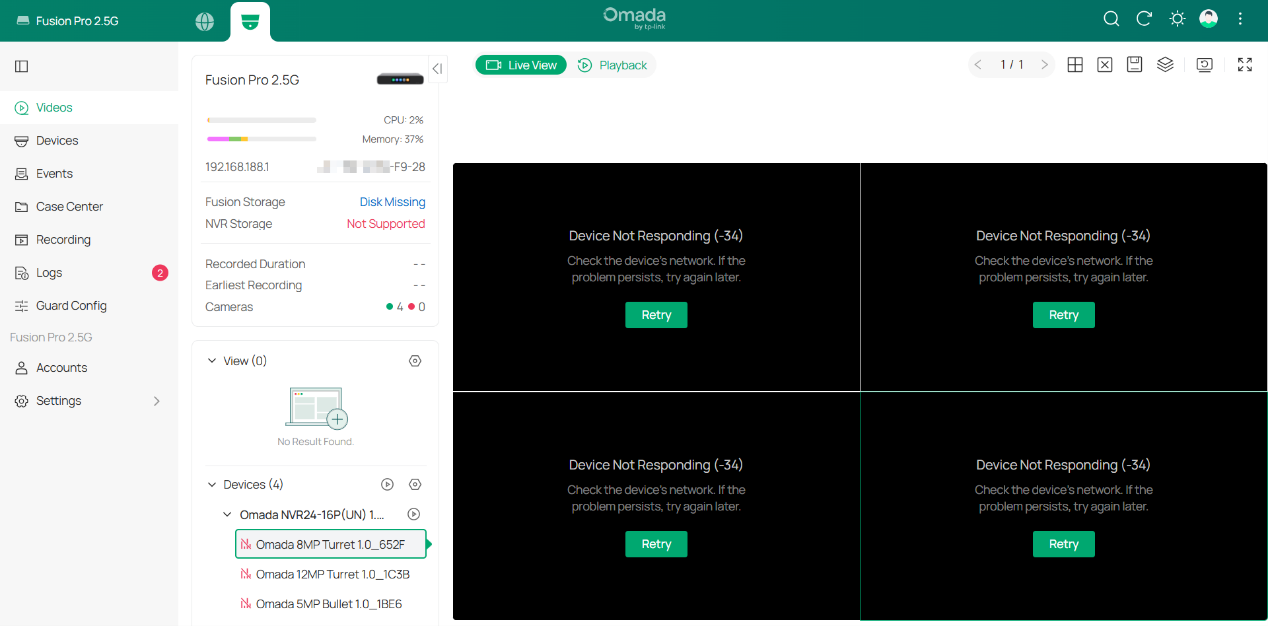This screenshot has width=1268, height=626.
Task: Select the Omada 12MP Turret 1.0_1C3B camera
Action: (x=331, y=574)
